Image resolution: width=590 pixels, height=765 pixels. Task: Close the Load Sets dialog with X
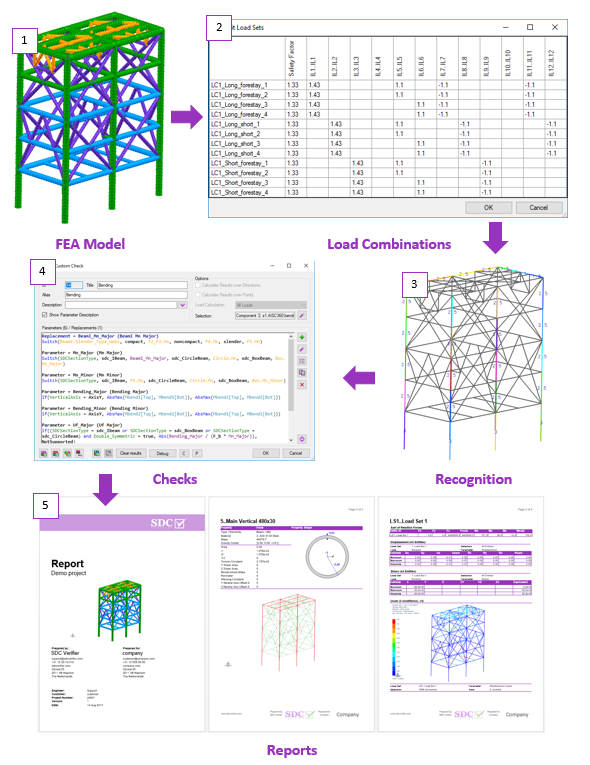coord(555,27)
